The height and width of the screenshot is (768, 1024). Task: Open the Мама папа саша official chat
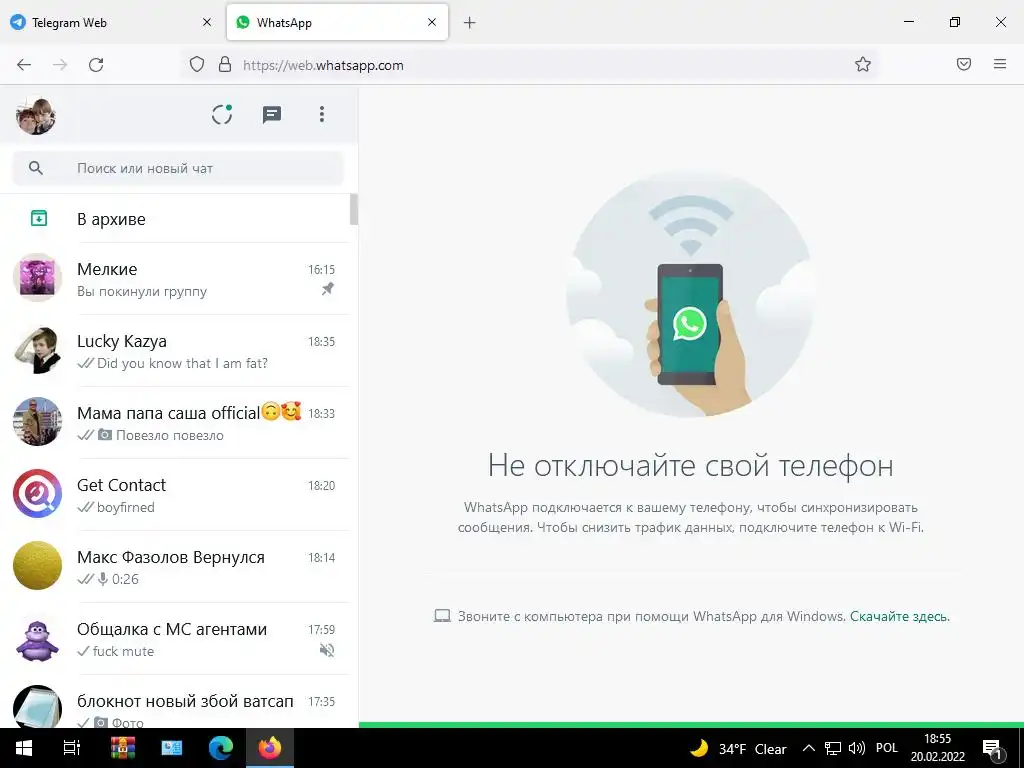[174, 423]
